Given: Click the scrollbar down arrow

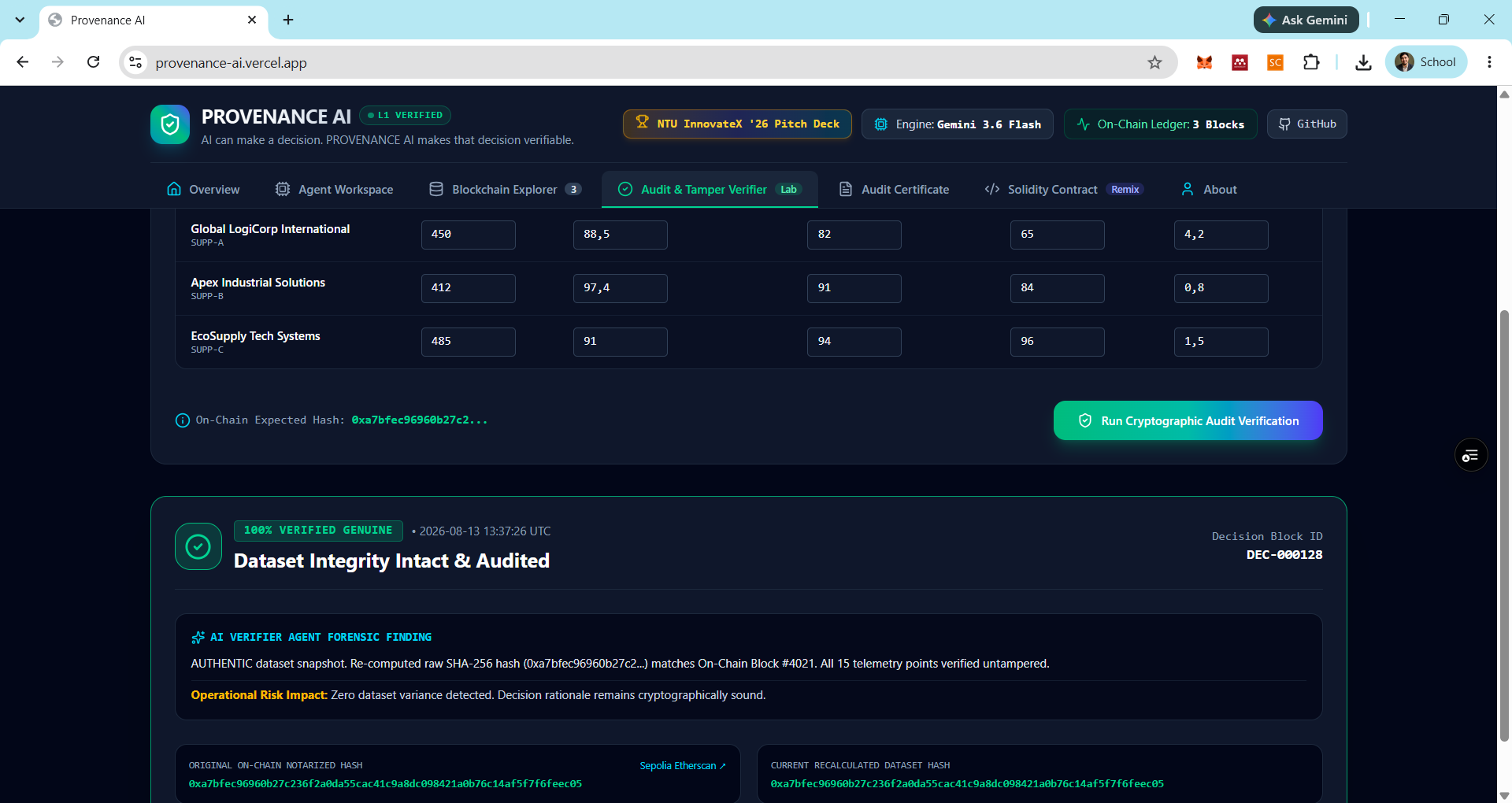Looking at the screenshot, I should coord(1504,795).
